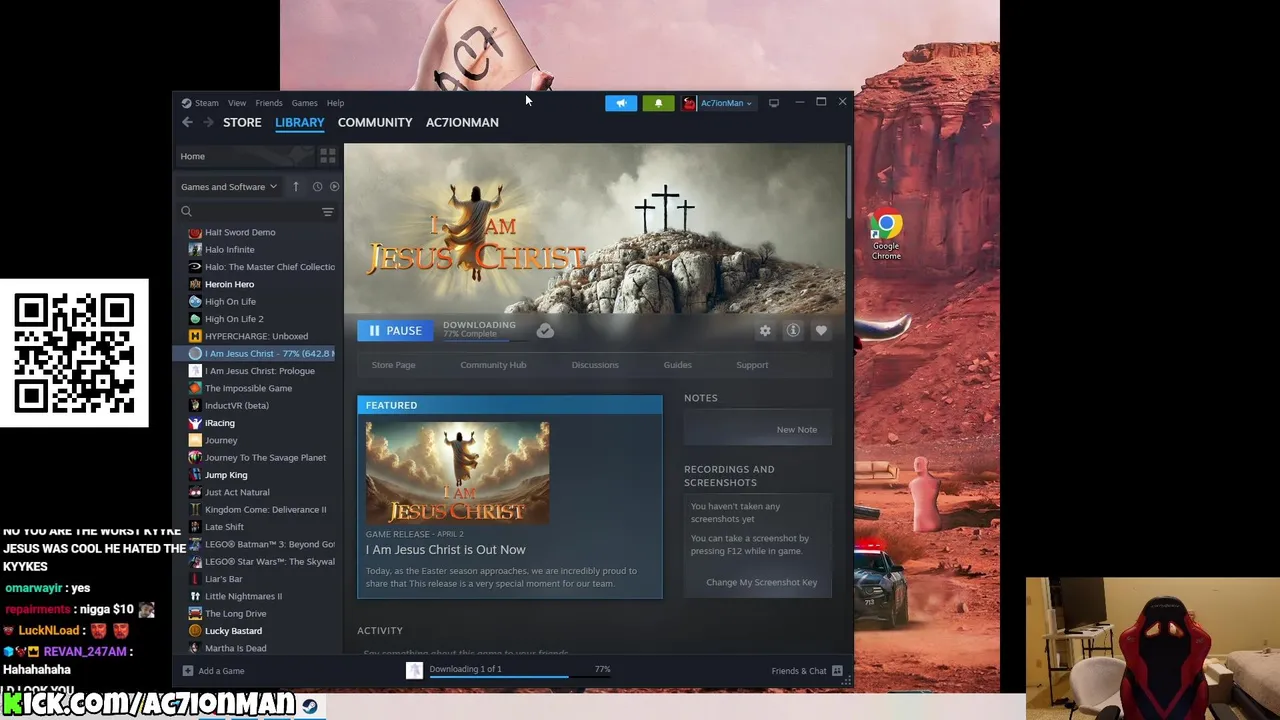Screen dimensions: 1280x720
Task: Select 'The Impossible Game' in the list
Action: 248,388
